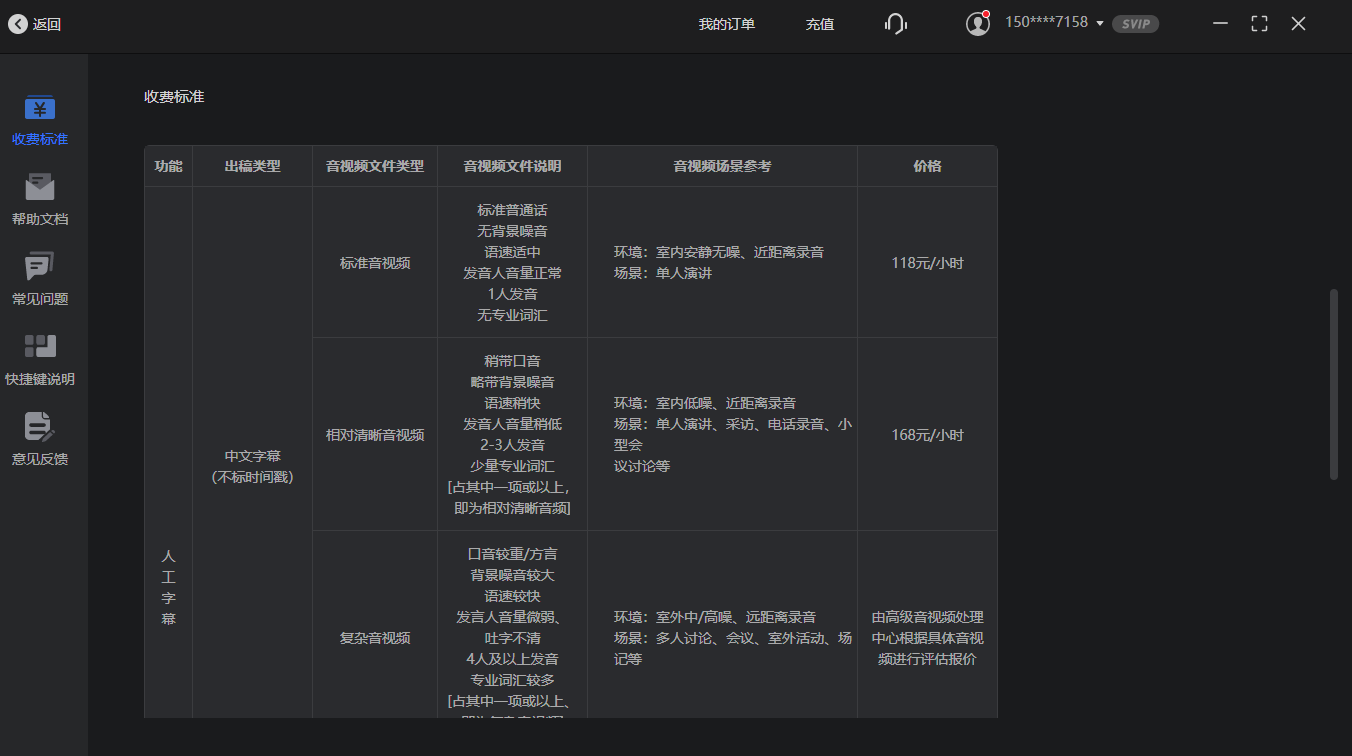
Task: View 快捷键说明 shortcut keys icon
Action: (x=39, y=345)
